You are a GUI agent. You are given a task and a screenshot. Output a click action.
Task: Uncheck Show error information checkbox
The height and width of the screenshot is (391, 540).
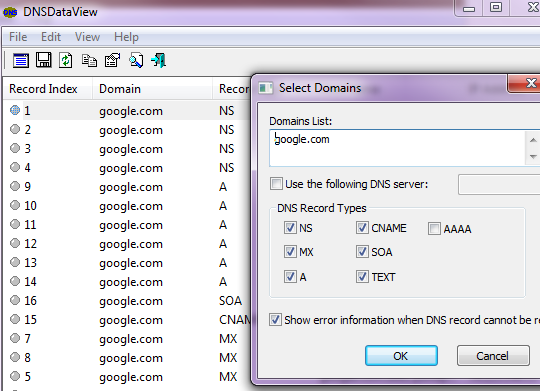coord(275,320)
